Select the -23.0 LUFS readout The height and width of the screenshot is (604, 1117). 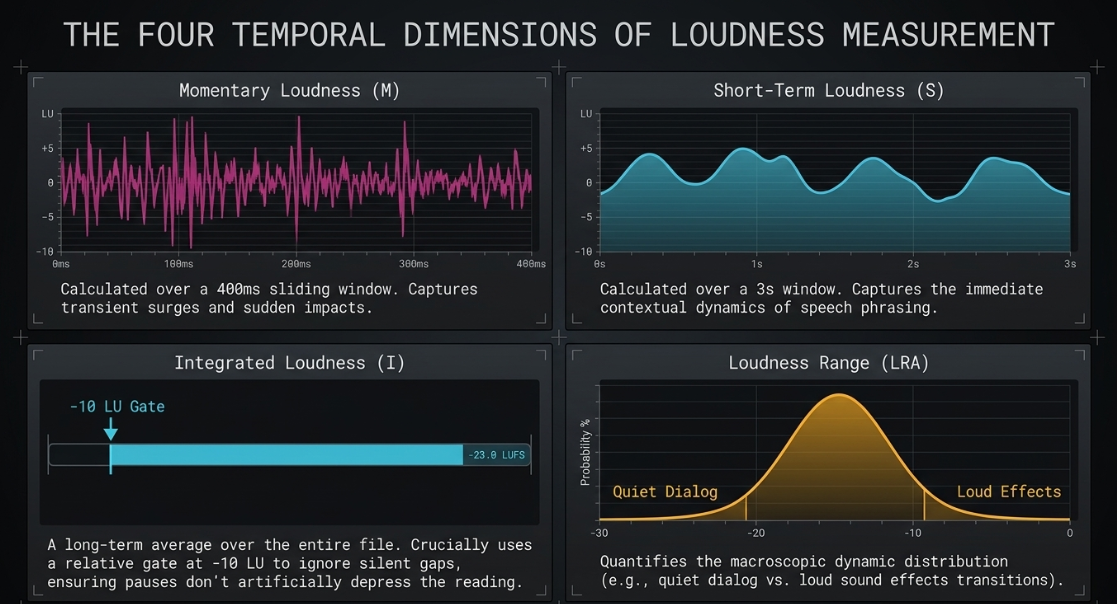point(497,455)
